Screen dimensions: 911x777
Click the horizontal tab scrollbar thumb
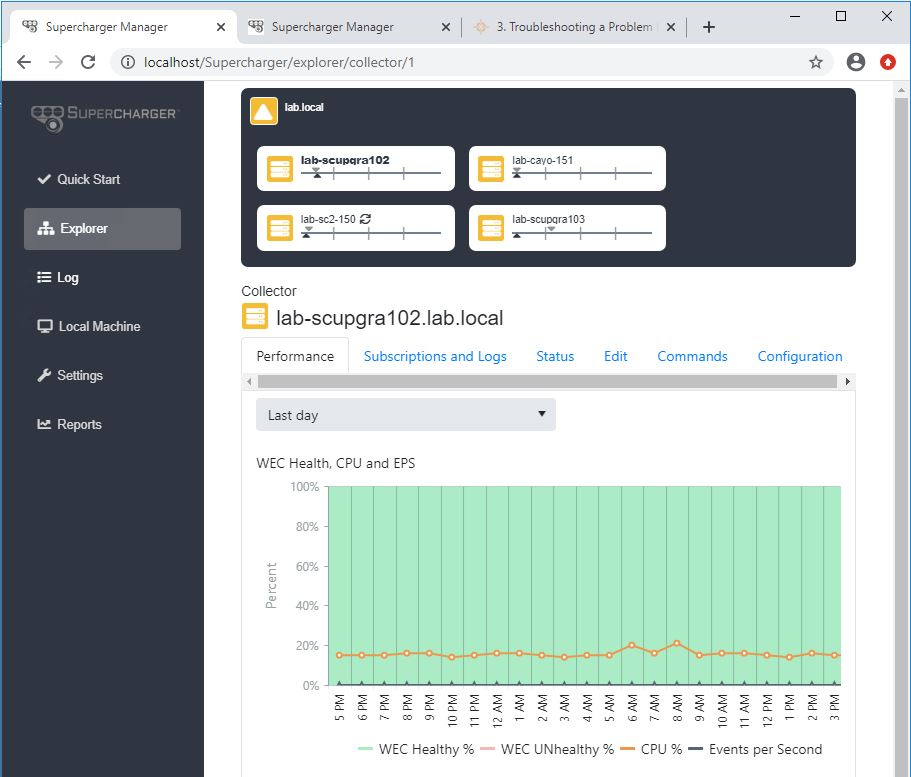click(547, 382)
